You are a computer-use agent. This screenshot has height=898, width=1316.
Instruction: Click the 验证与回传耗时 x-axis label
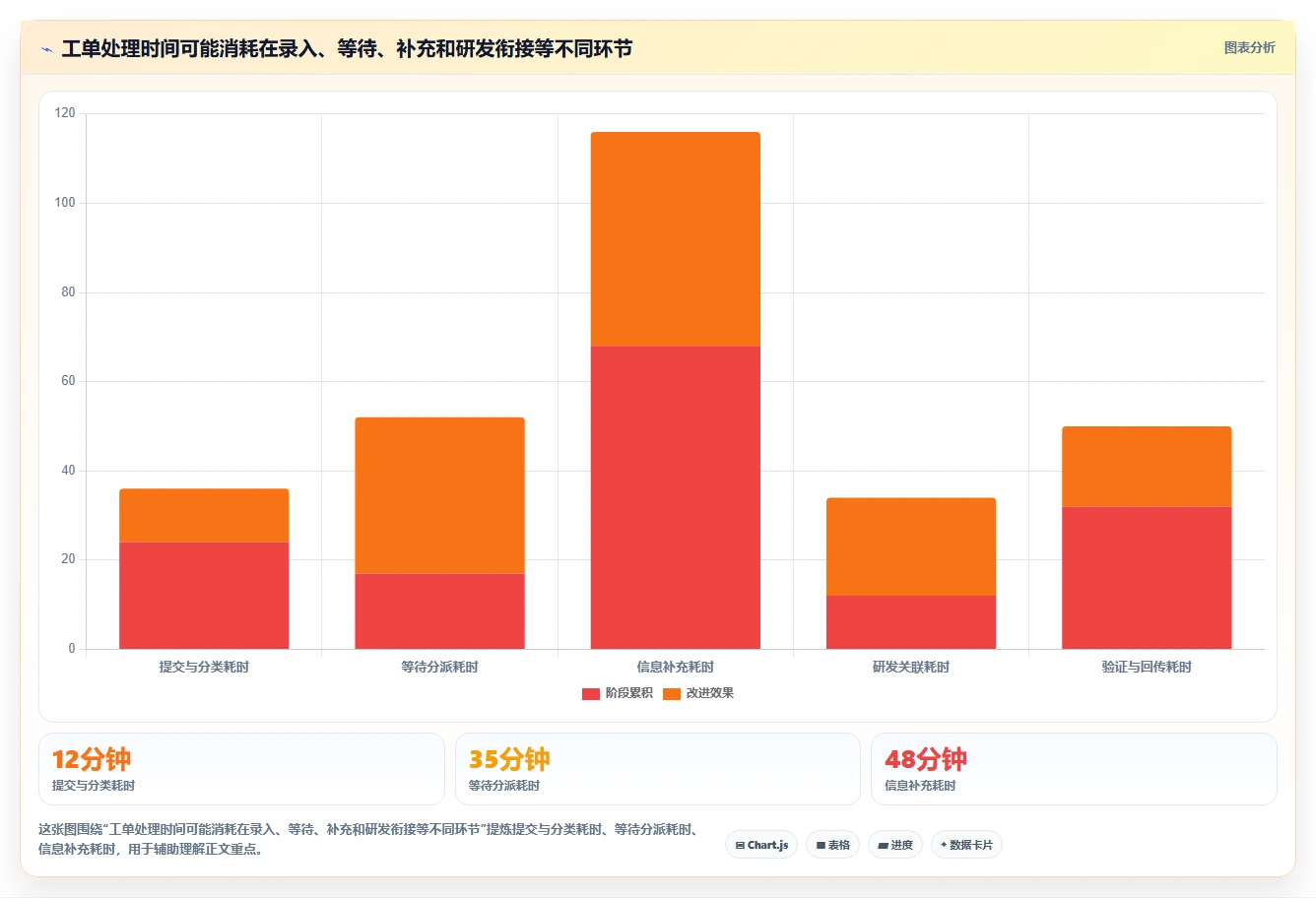point(1147,667)
